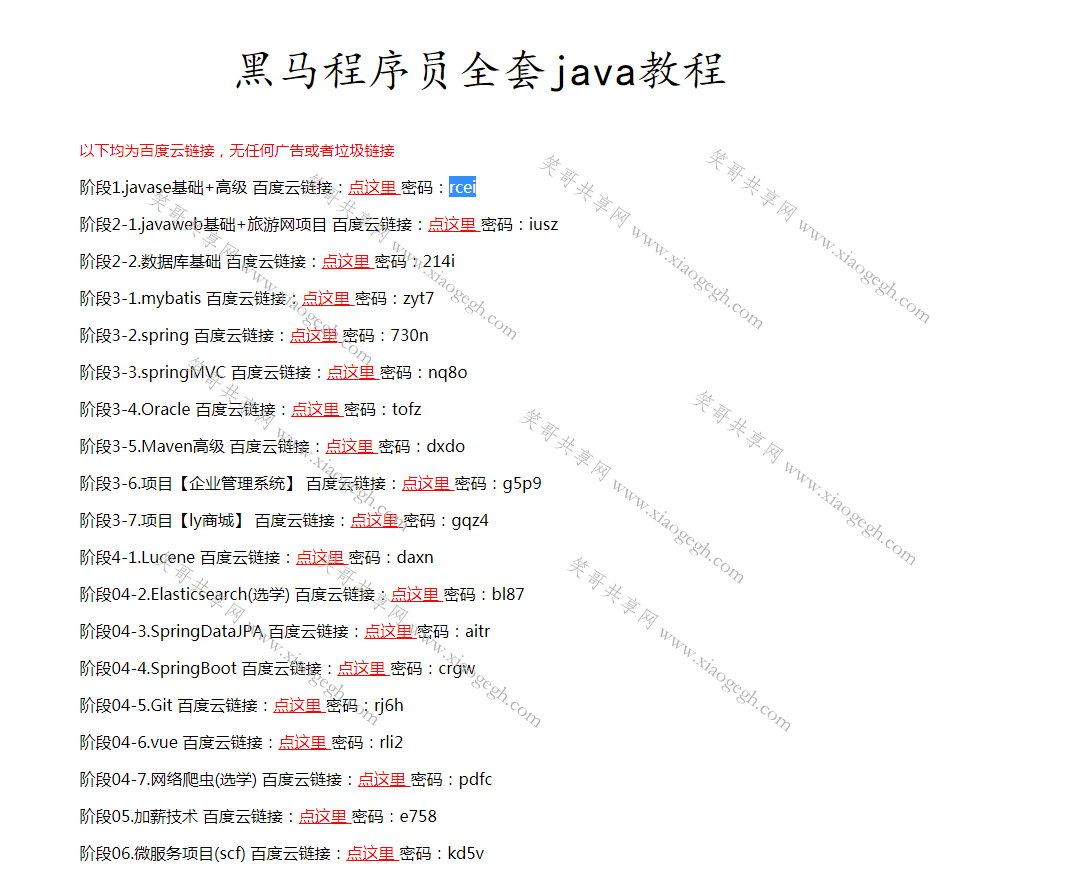This screenshot has width=1074, height=877.
Task: Select the password daxn
Action: coord(415,557)
